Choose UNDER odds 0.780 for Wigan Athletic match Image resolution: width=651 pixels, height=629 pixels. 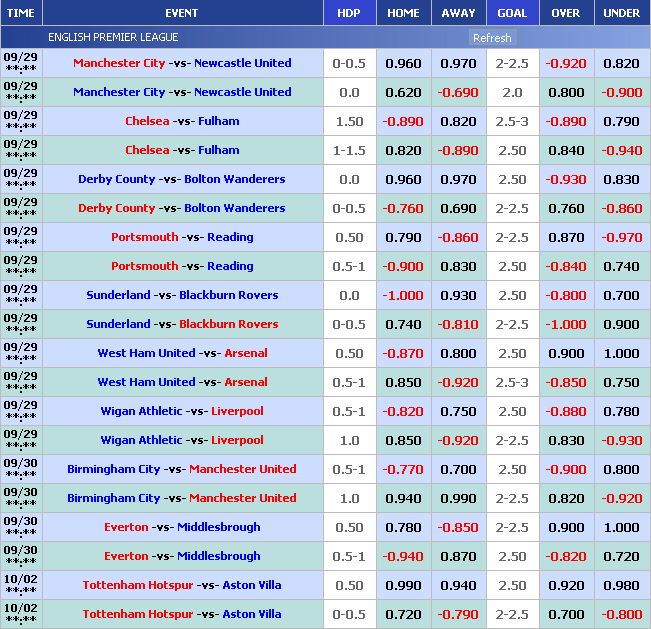click(x=621, y=411)
